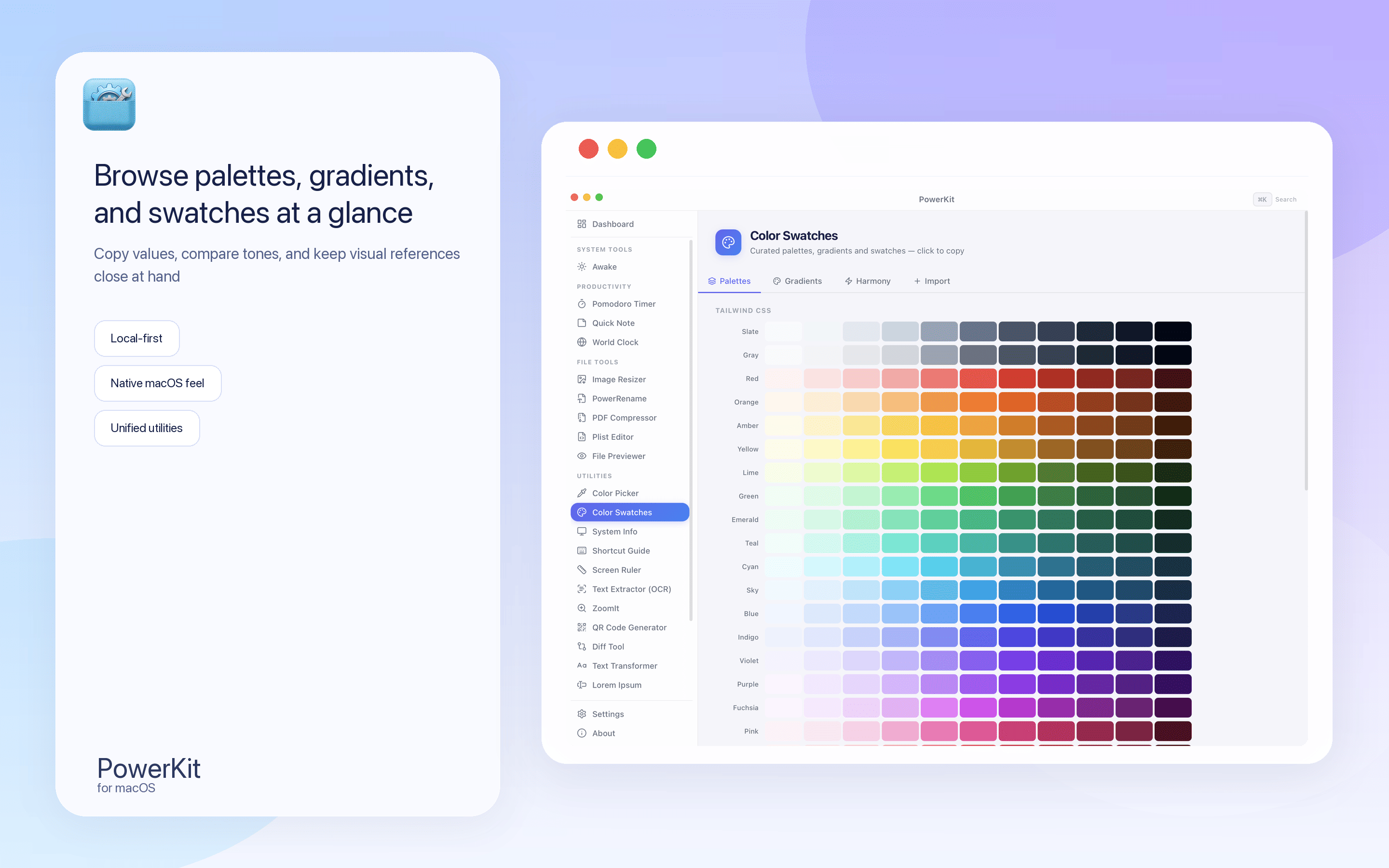Click the Local-first feature pill
The height and width of the screenshot is (868, 1389).
136,339
